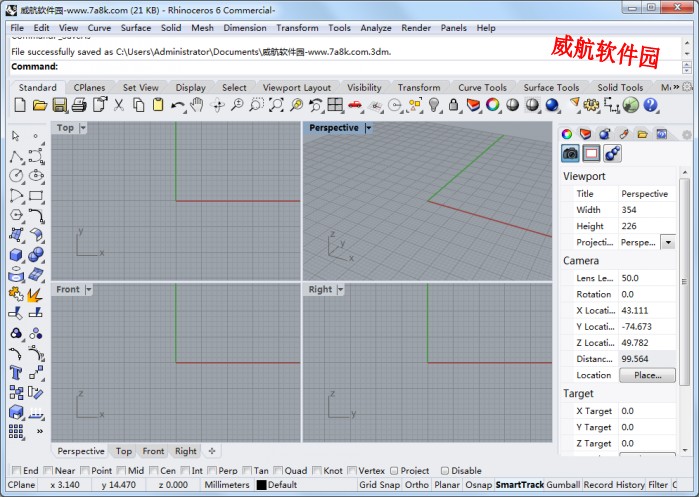Expand hidden toolbar tabs with chevron
The image size is (699, 497).
[x=676, y=86]
